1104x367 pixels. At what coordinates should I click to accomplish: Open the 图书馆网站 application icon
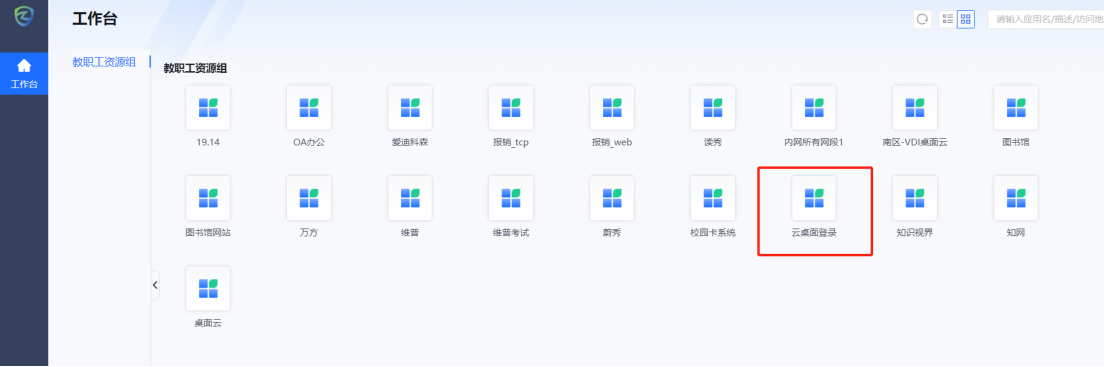(208, 198)
